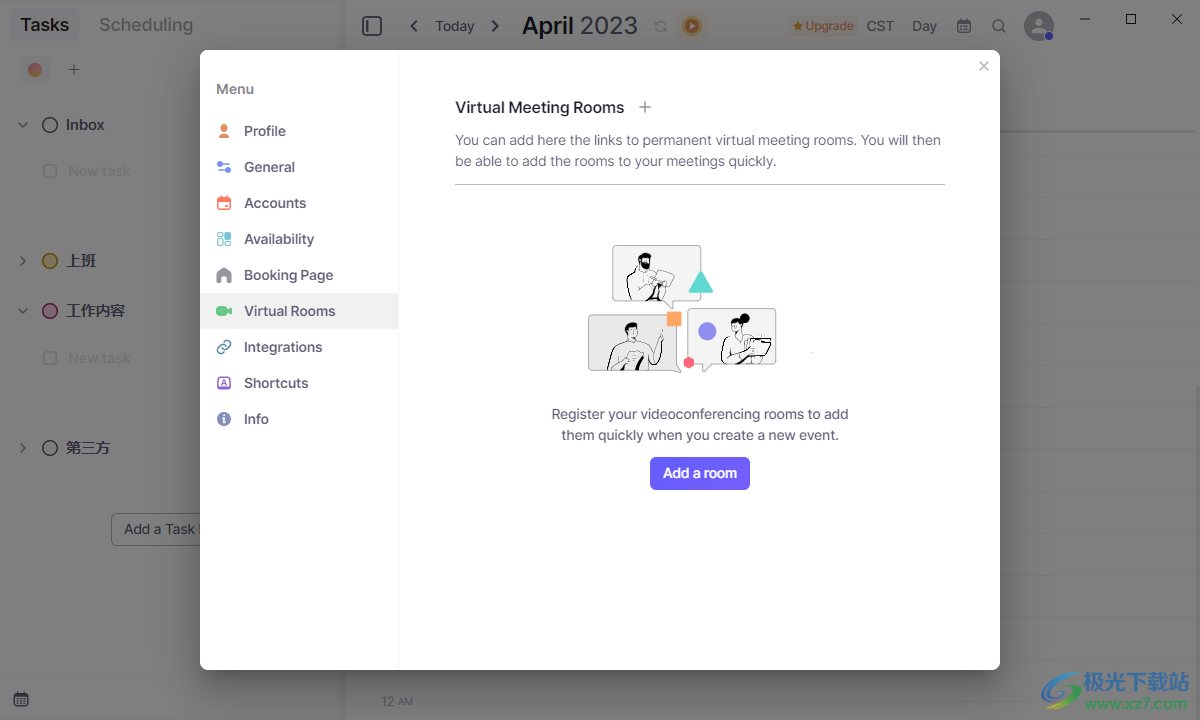Select the red color filter dot

(x=35, y=69)
